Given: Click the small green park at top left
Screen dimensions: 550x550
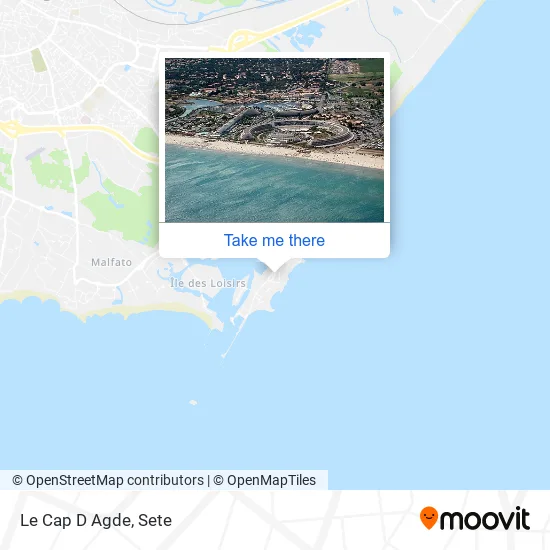Looking at the screenshot, I should click(39, 60).
